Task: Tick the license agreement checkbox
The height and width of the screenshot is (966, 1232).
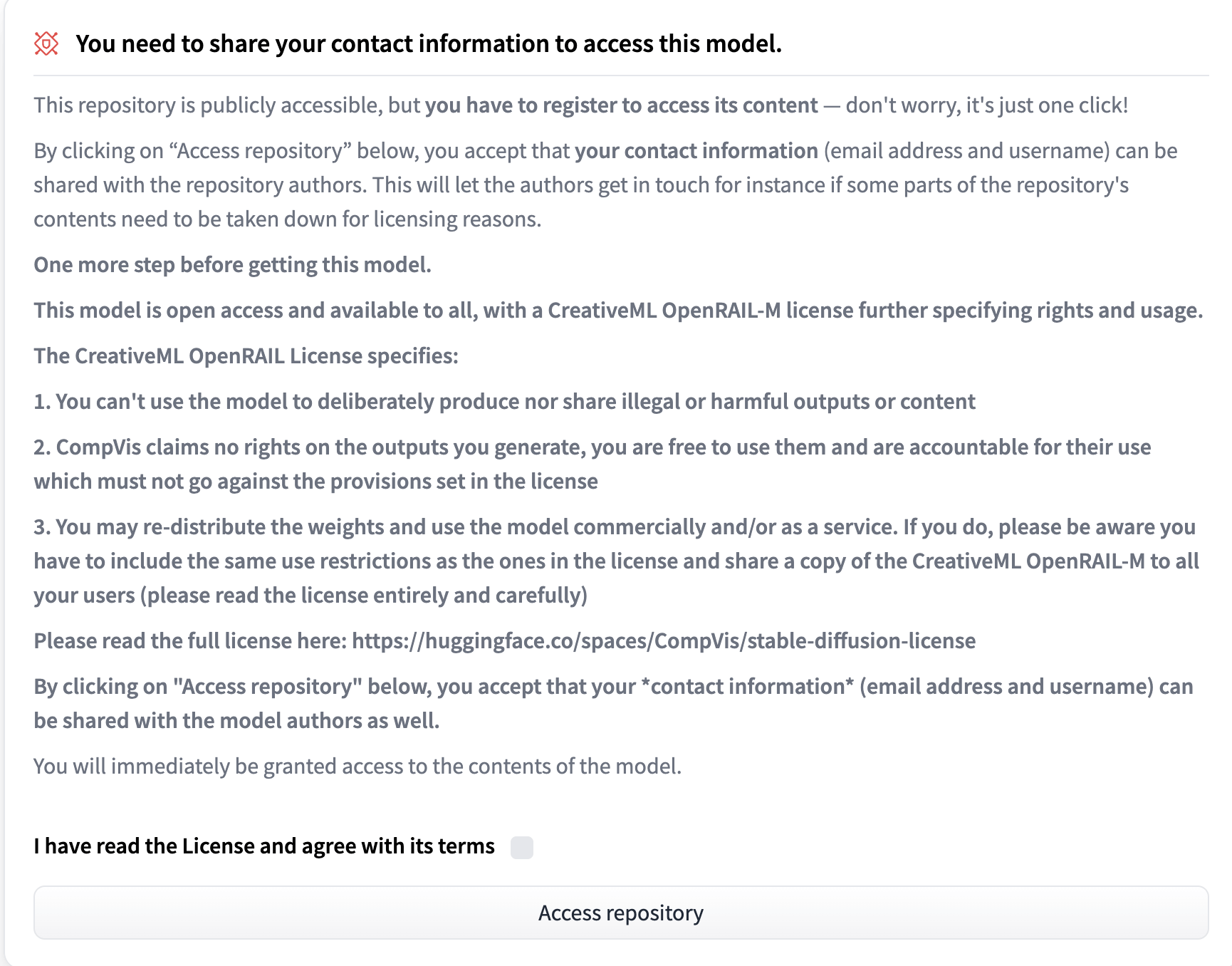Action: point(521,847)
